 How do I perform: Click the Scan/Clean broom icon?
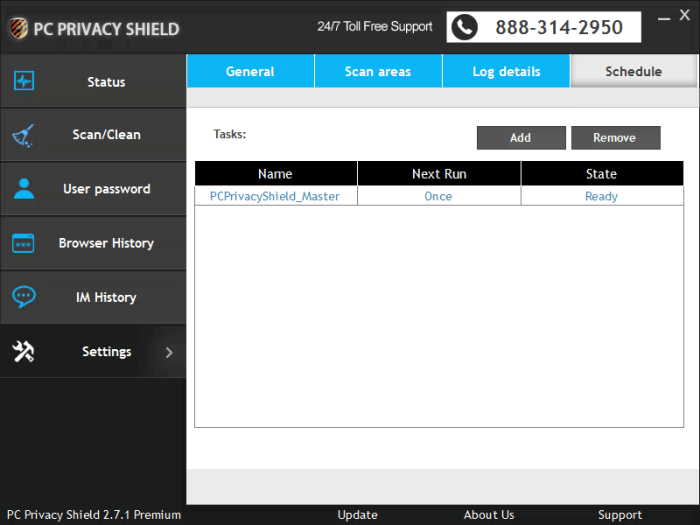click(x=23, y=136)
